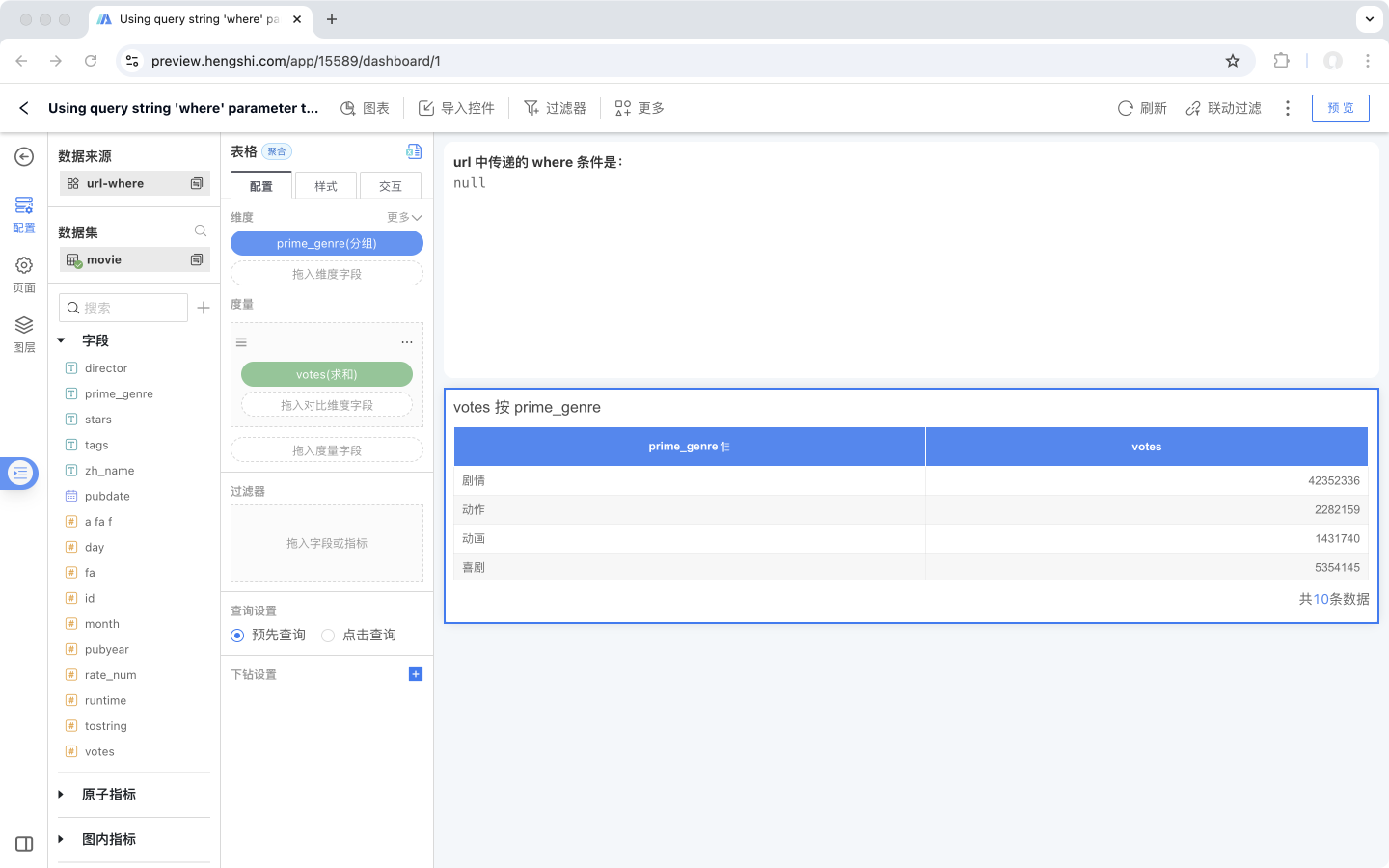
Task: Toggle the bottom-left sidebar panel icon
Action: 24,844
